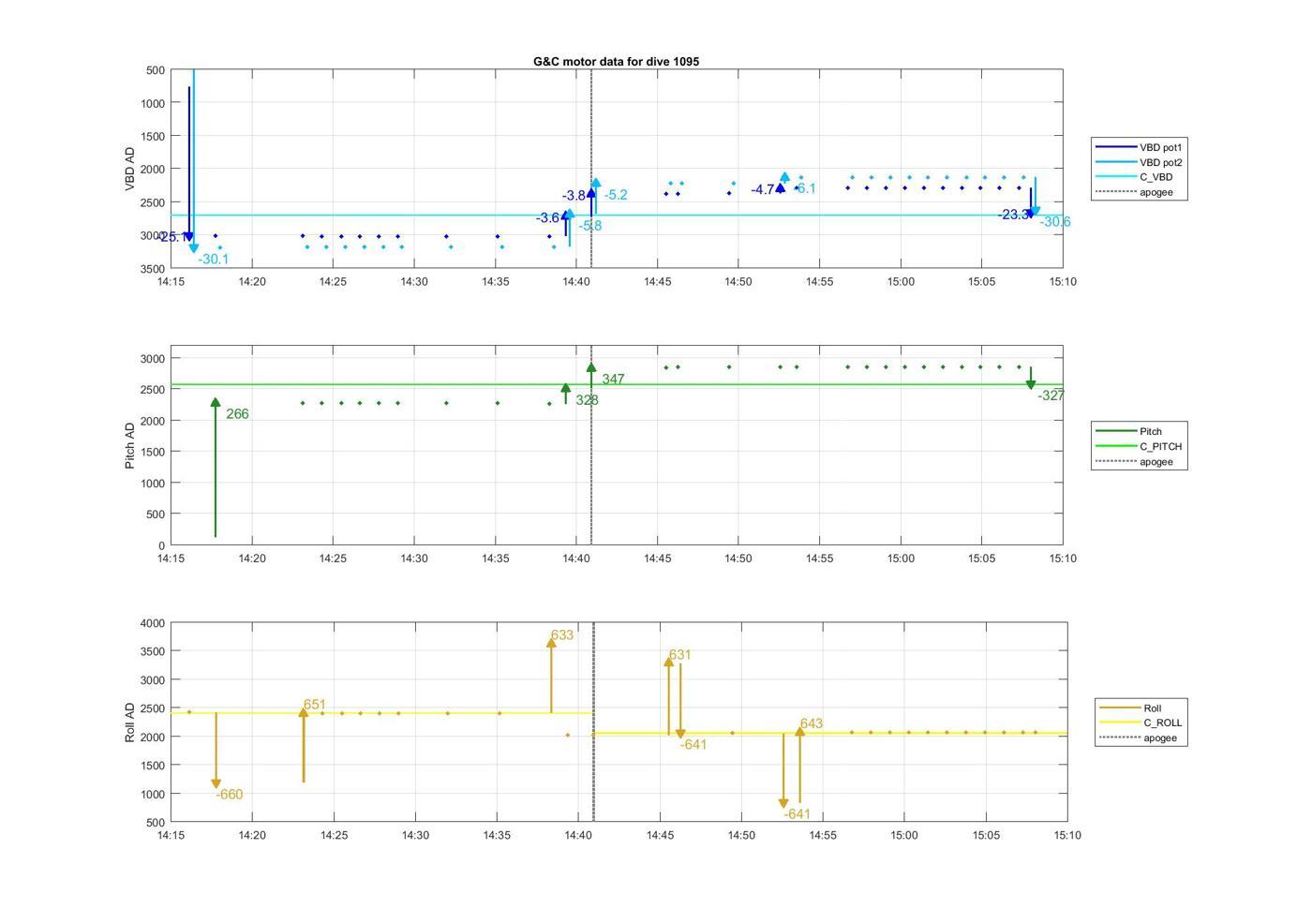Viewport: 1312px width, 924px height.
Task: Click the '328' pitch annotation
Action: tap(587, 400)
